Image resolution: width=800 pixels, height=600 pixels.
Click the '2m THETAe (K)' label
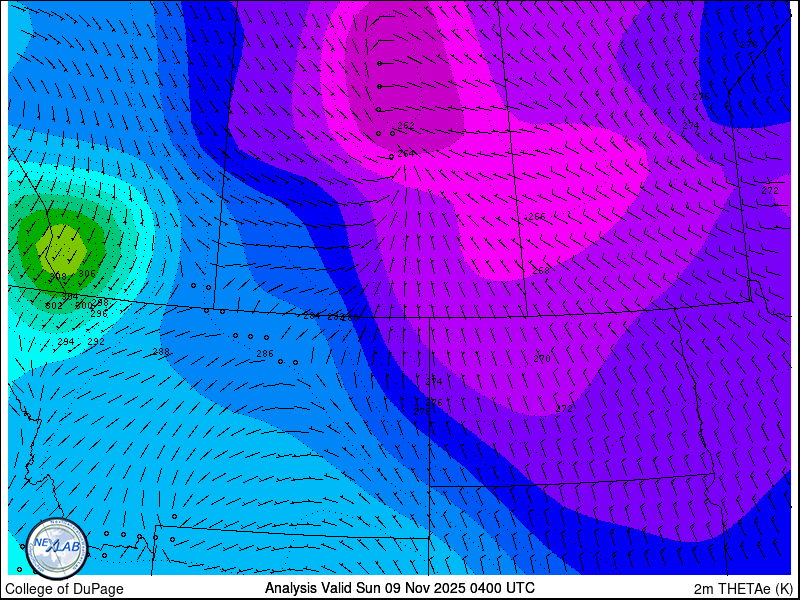pos(743,589)
